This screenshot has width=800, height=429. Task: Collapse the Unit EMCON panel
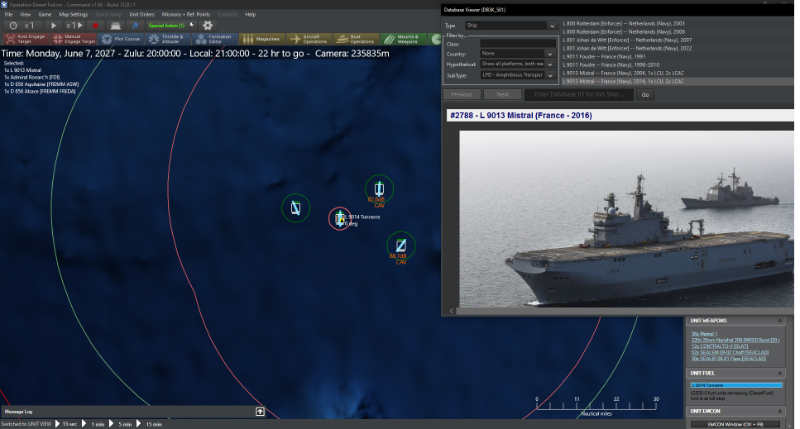click(780, 411)
